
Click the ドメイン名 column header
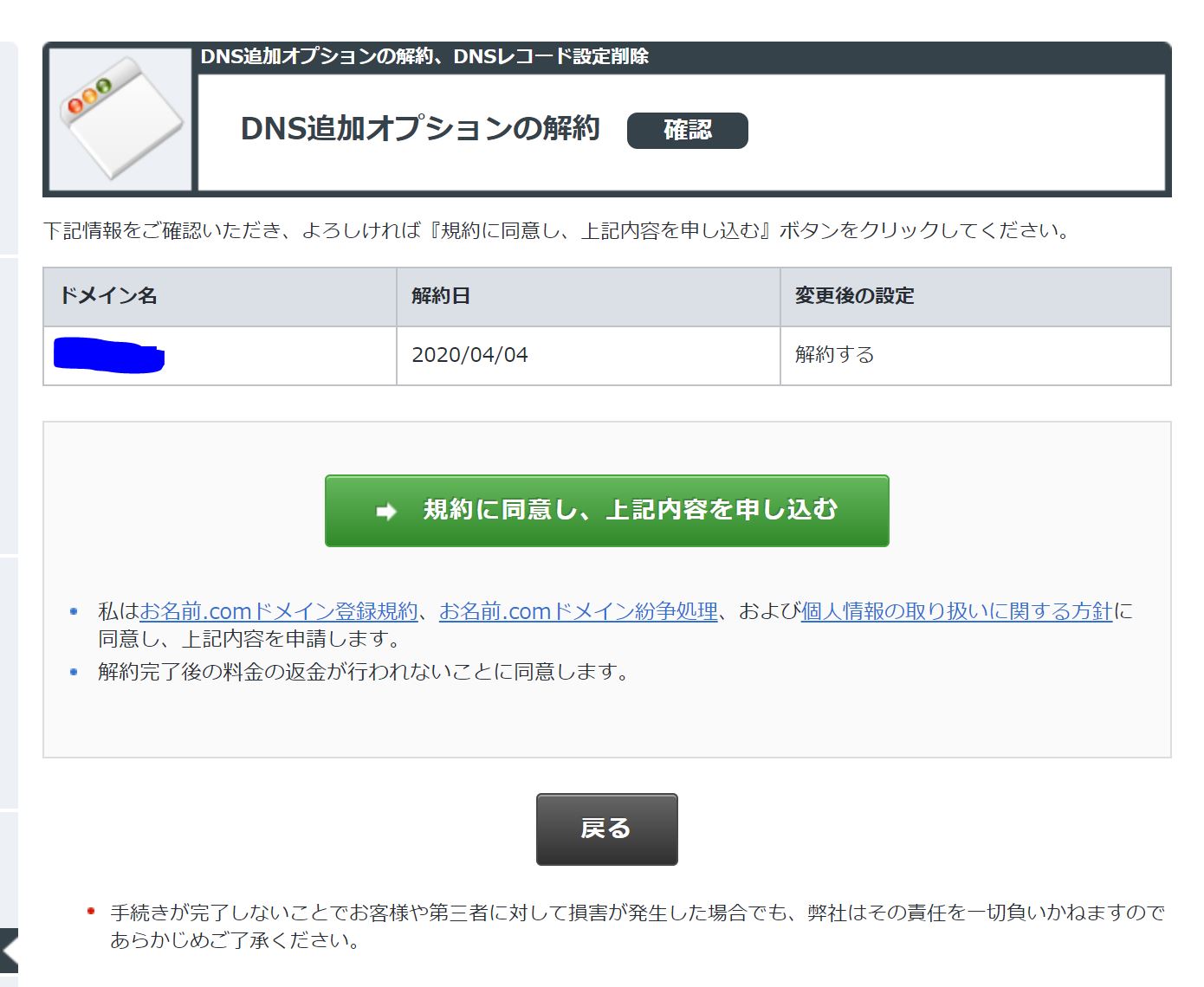coord(108,296)
